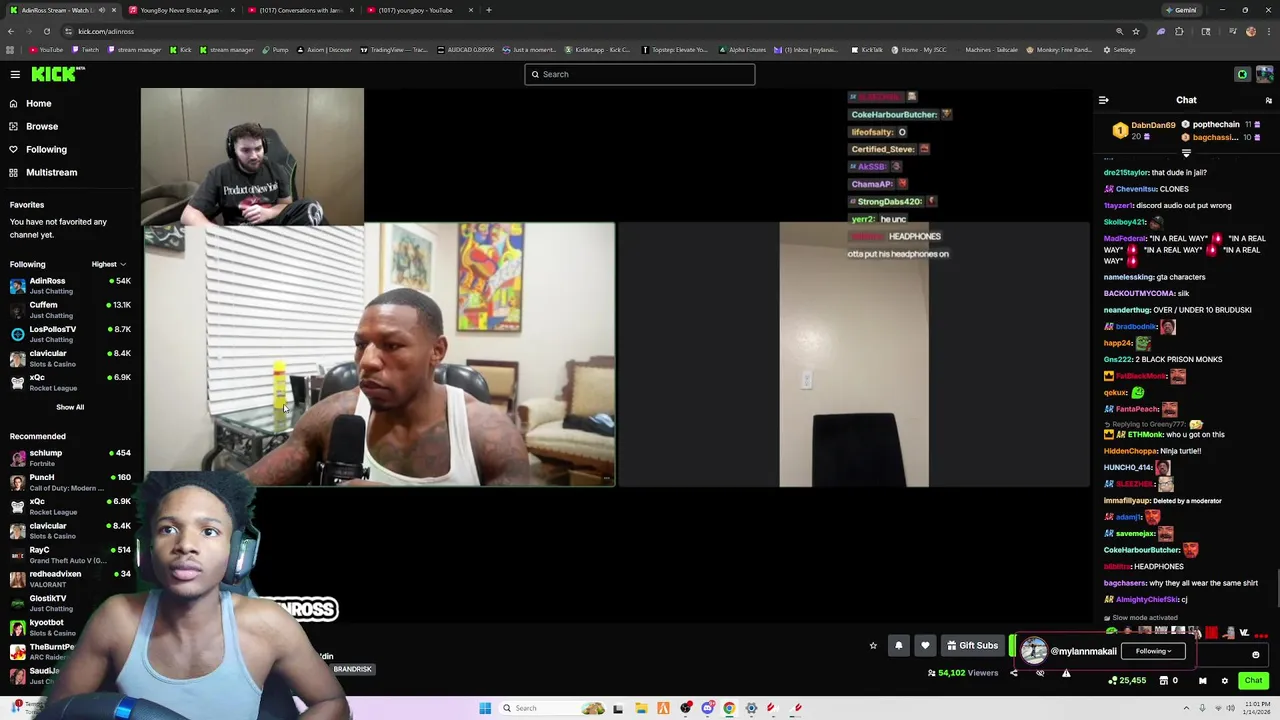Open RayC recommended channel
The width and height of the screenshot is (1280, 720).
[x=70, y=555]
